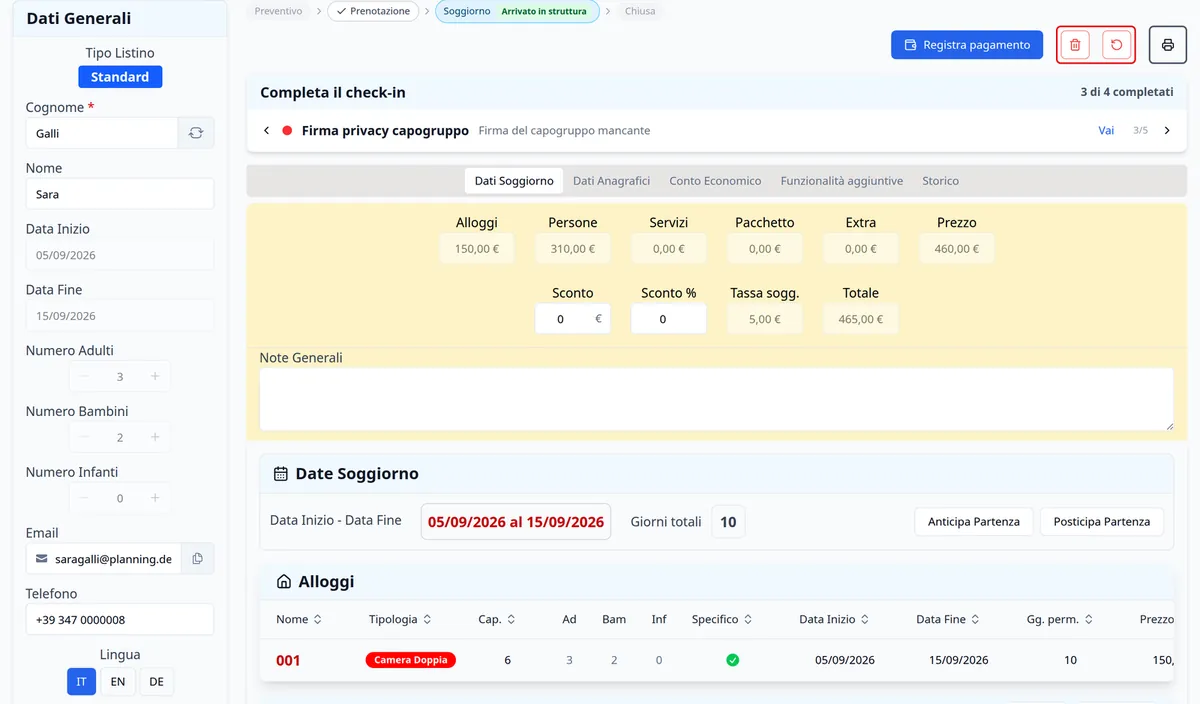Click the printer icon button

pos(1168,45)
